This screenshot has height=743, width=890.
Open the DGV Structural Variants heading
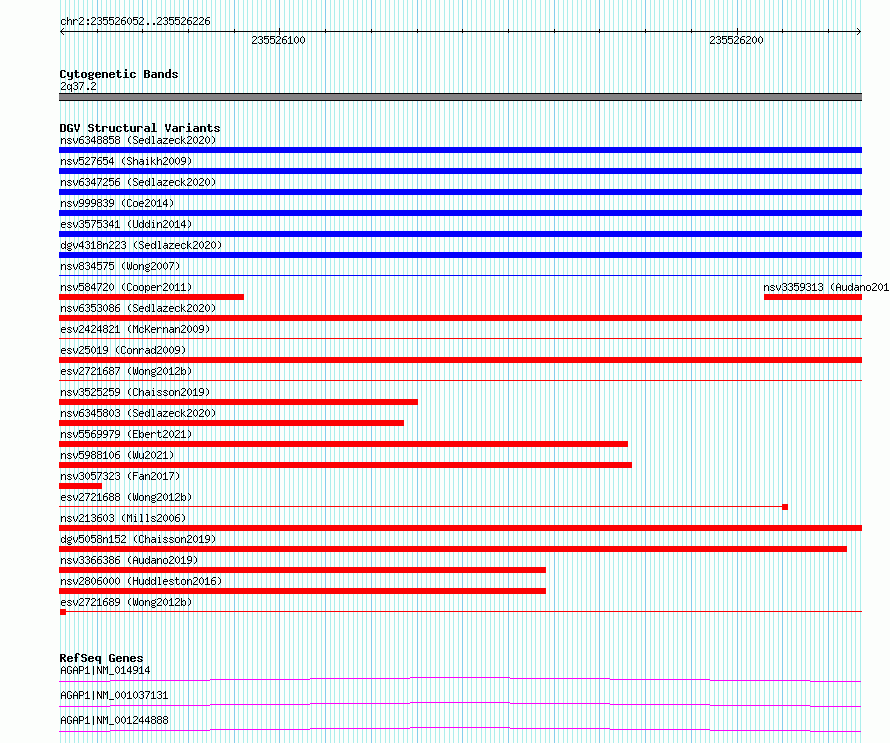pyautogui.click(x=140, y=128)
